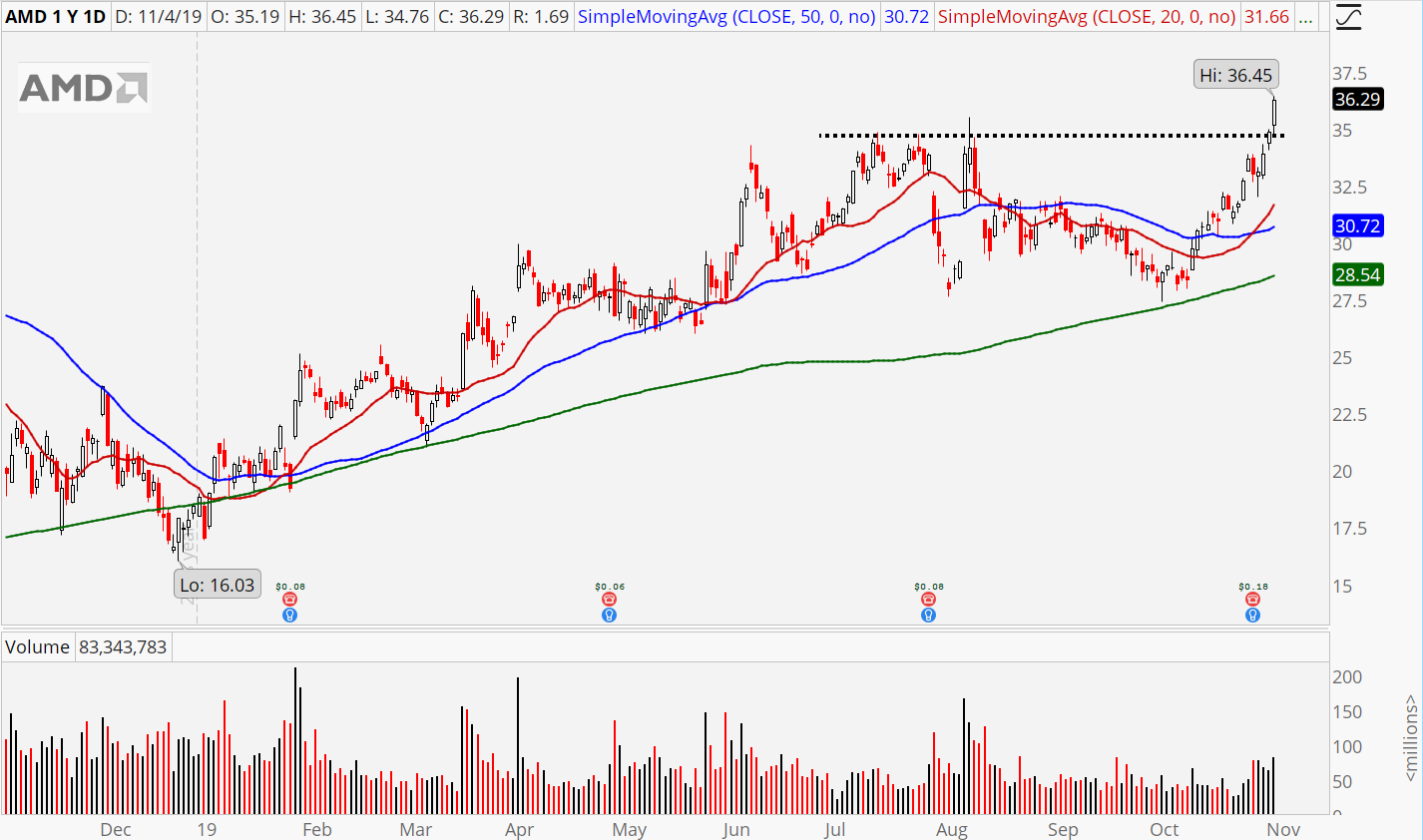Viewport: 1423px width, 840px height.
Task: Click the blue lightbulb icon below $0.18 earnings
Action: click(x=1252, y=616)
